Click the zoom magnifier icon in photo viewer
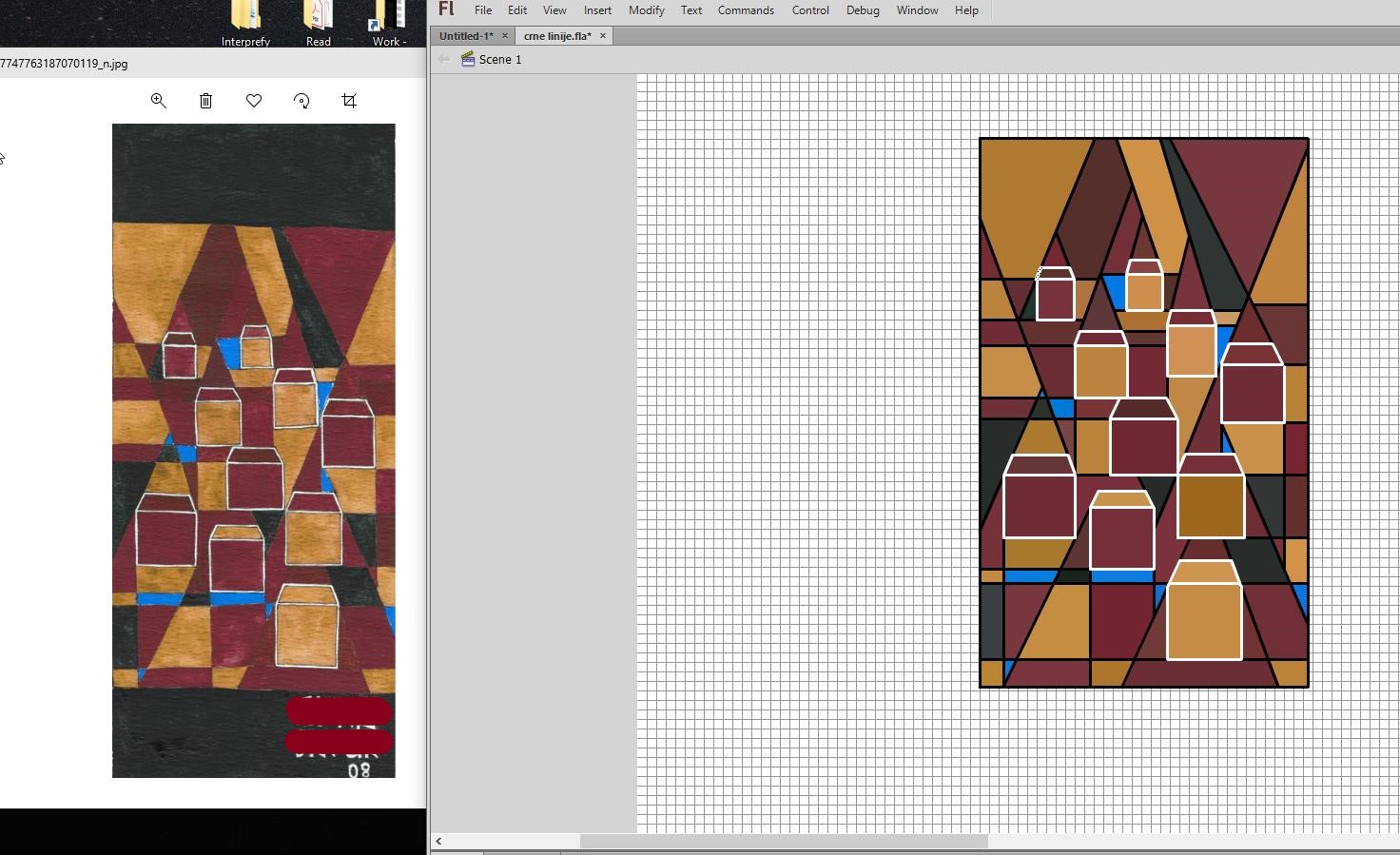The width and height of the screenshot is (1400, 855). (x=159, y=101)
